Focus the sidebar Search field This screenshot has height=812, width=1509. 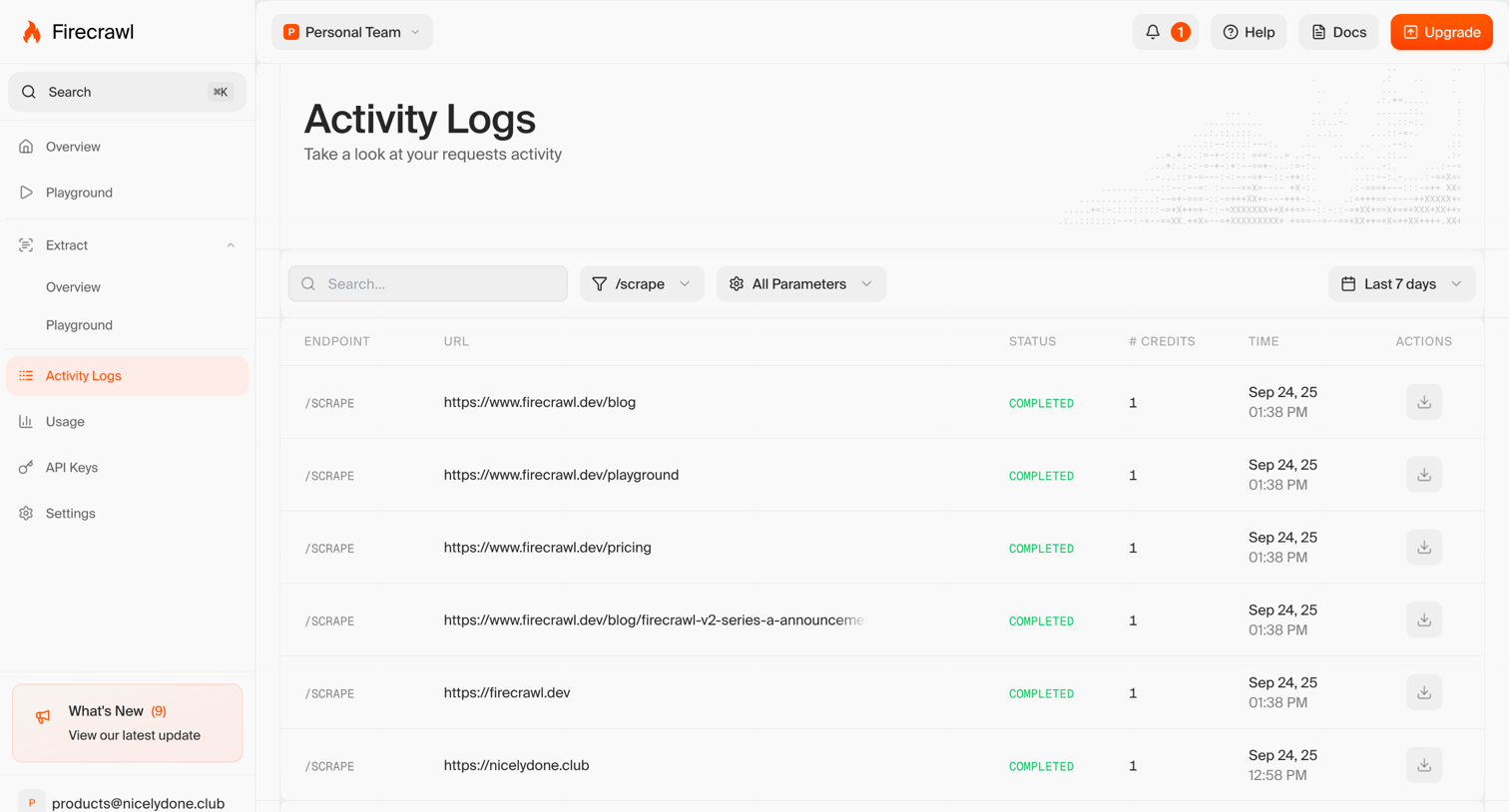tap(127, 92)
